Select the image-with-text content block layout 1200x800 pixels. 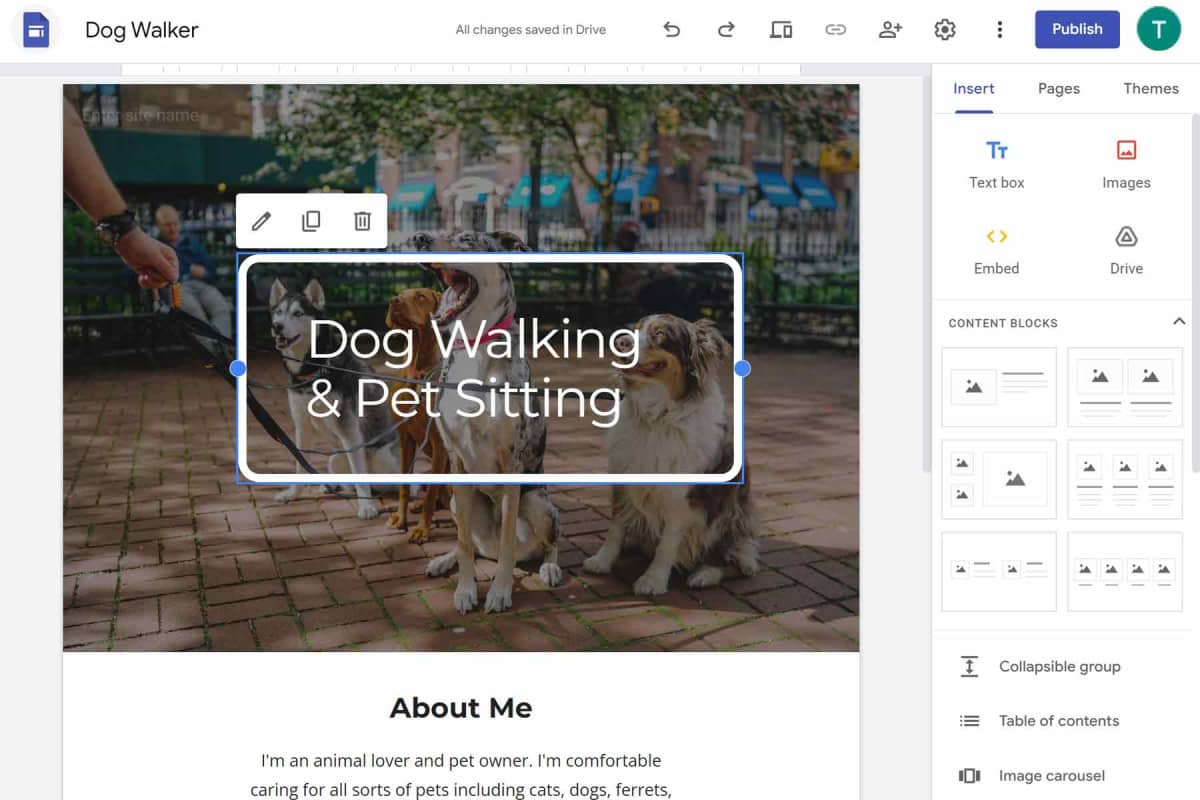click(x=998, y=387)
